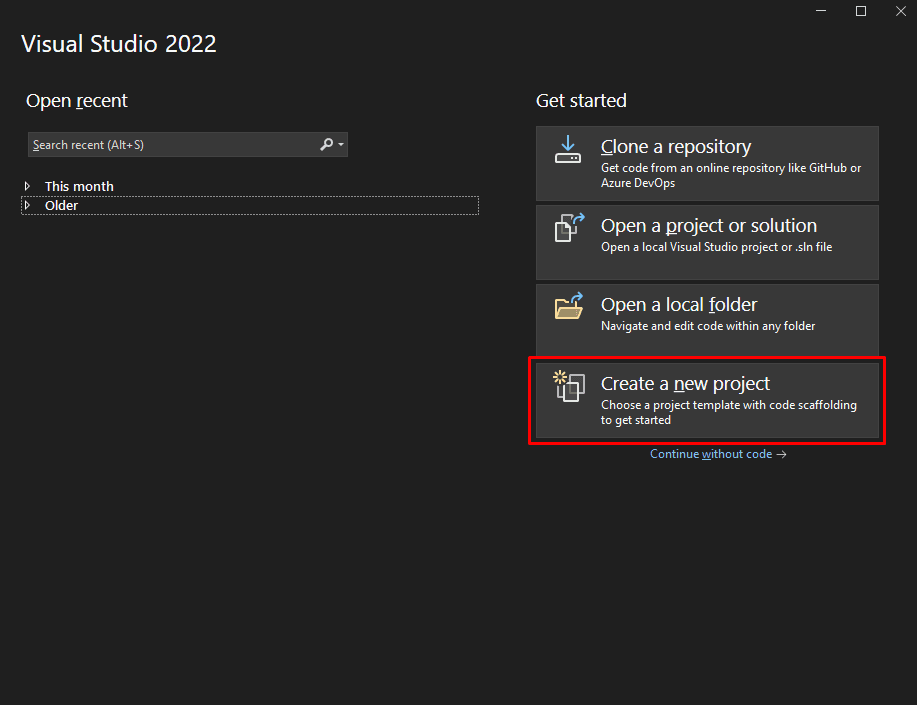Screen dimensions: 917x705
Task: Click "Get code from an online repository" description
Action: point(730,175)
